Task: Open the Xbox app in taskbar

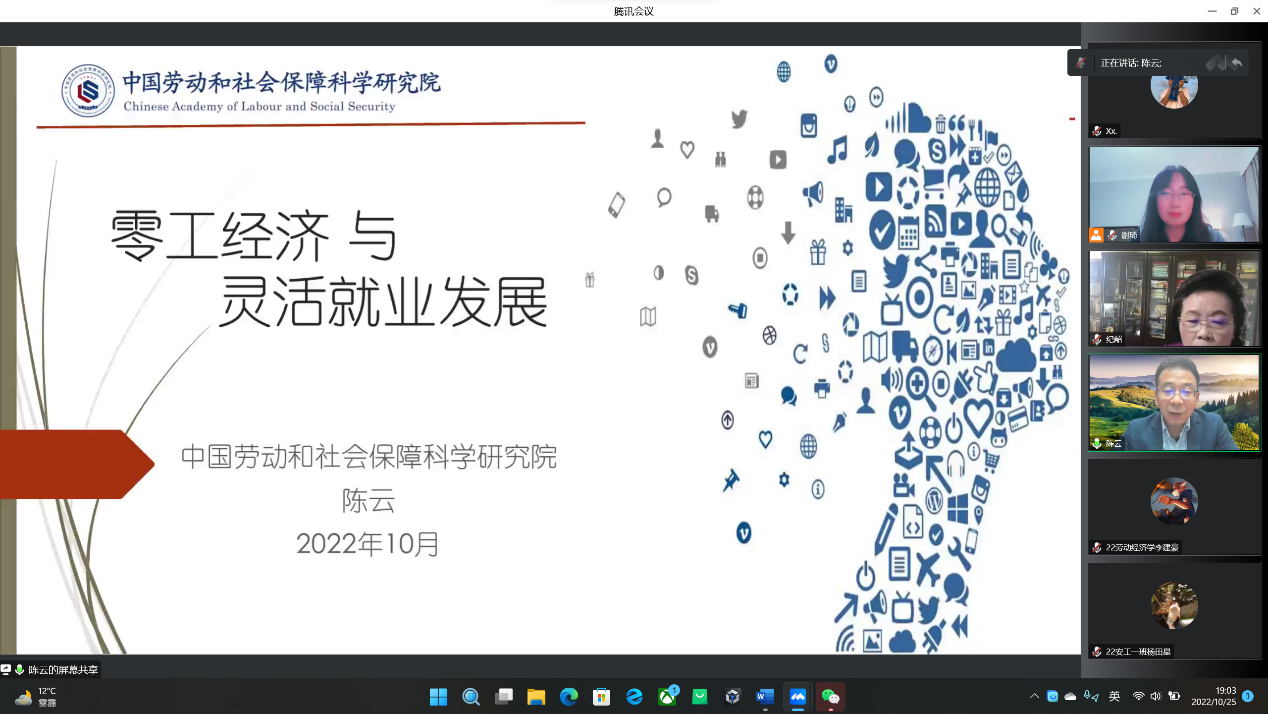Action: click(x=667, y=697)
